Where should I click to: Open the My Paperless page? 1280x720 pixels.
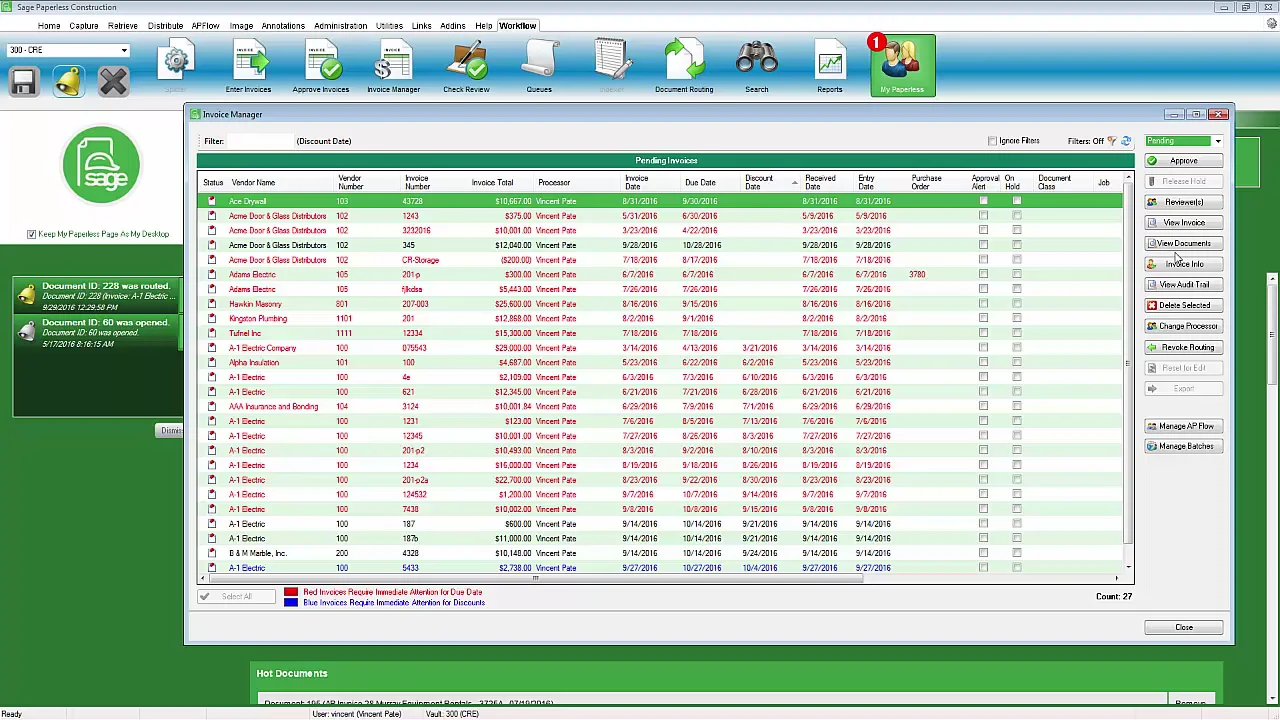point(902,67)
